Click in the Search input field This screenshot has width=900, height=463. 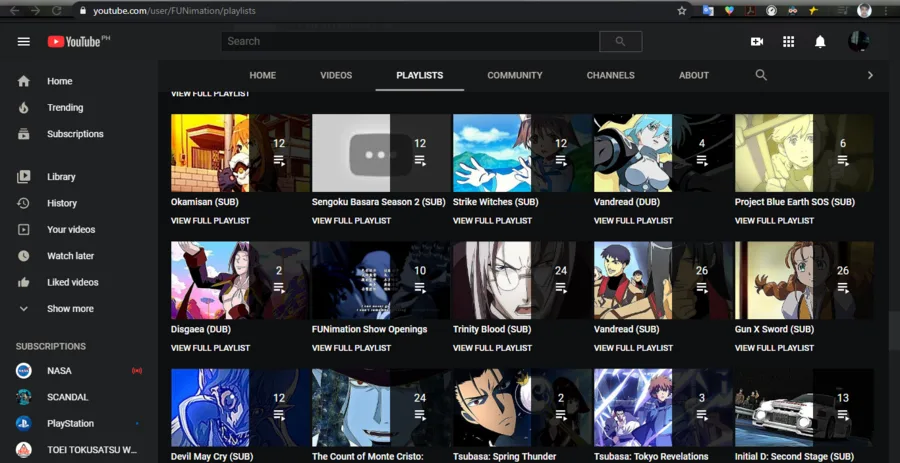click(x=410, y=41)
